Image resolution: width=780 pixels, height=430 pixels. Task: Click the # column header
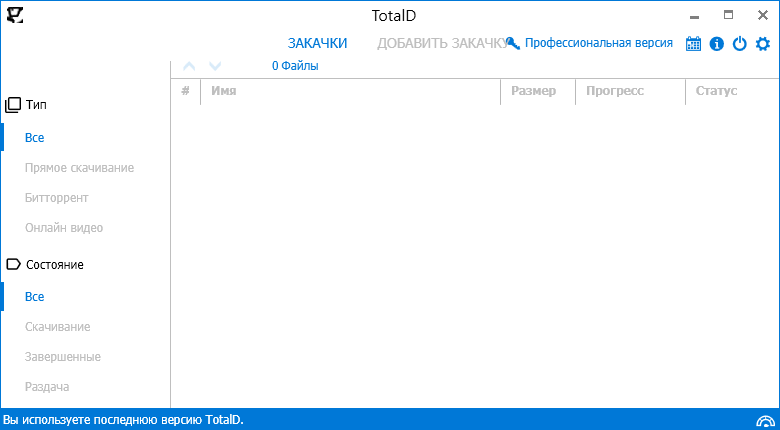186,91
